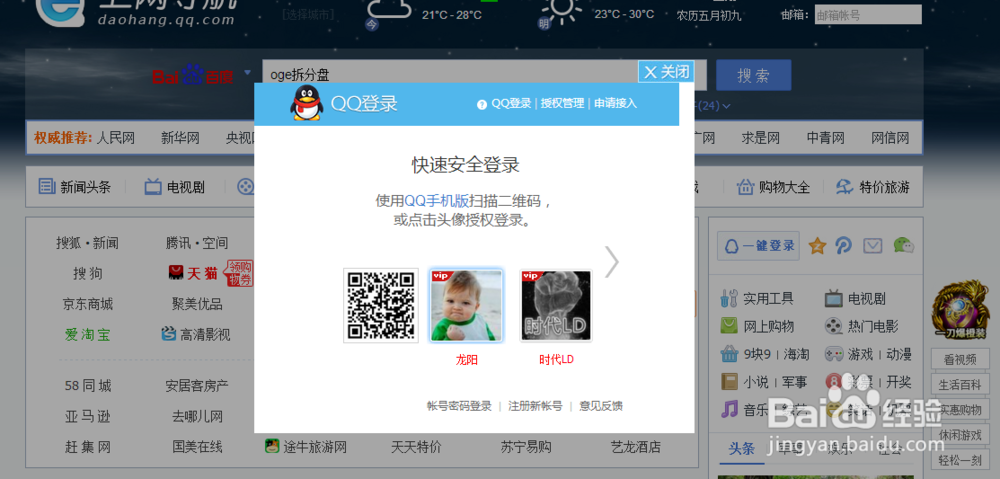The height and width of the screenshot is (479, 1000).
Task: Open 新华网 link
Action: tap(180, 138)
